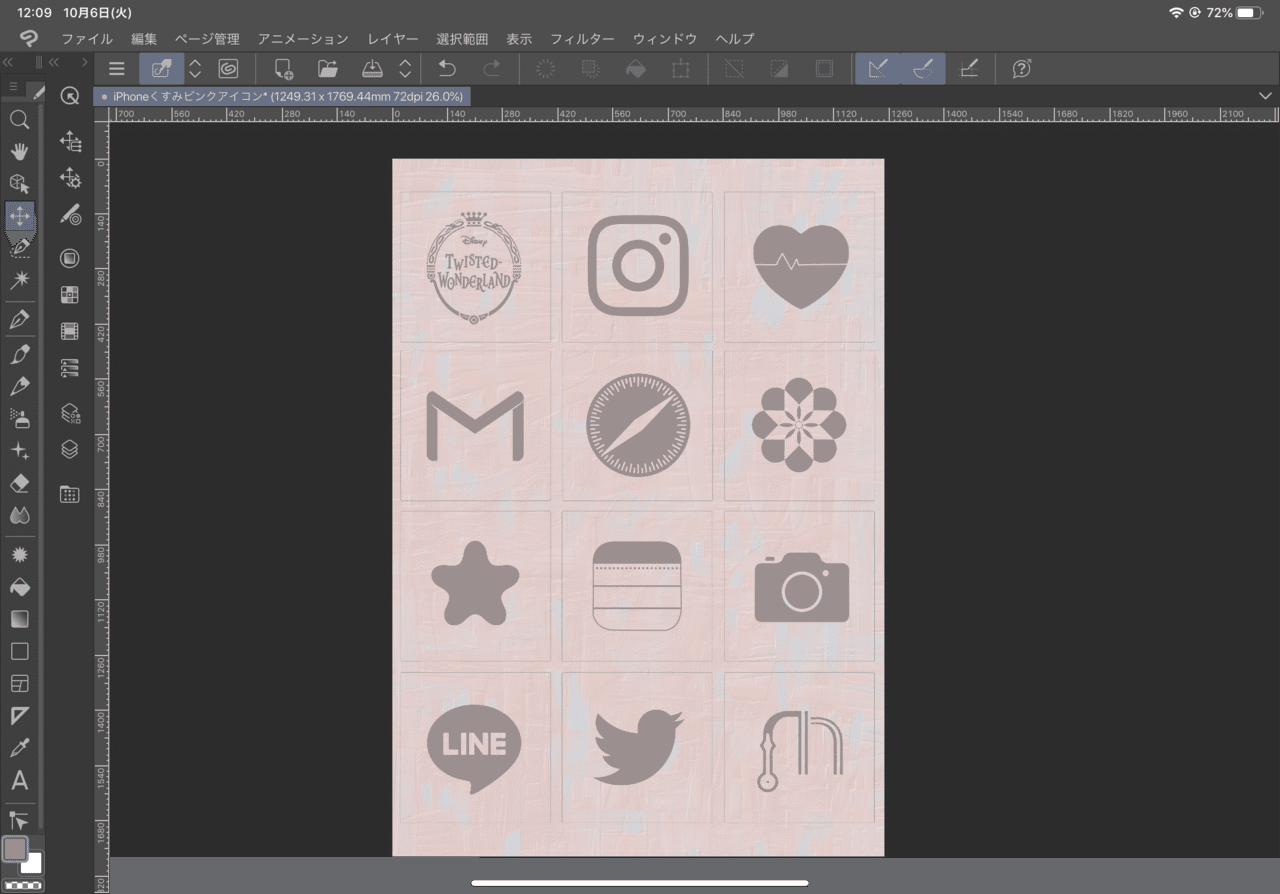The height and width of the screenshot is (894, 1280).
Task: Open the hamburger menu in command bar
Action: [117, 69]
